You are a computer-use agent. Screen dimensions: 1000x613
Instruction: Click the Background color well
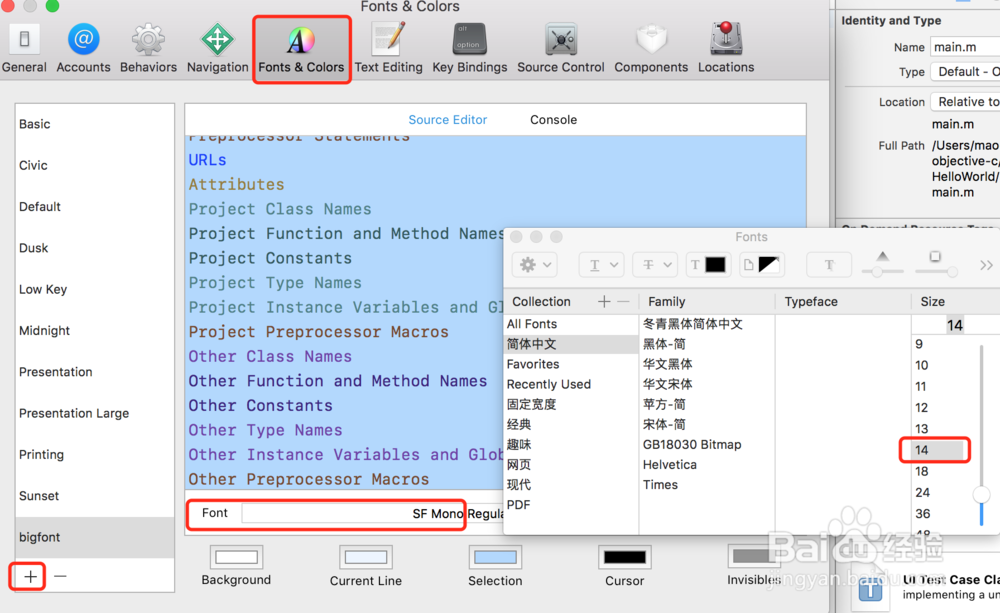coord(236,558)
